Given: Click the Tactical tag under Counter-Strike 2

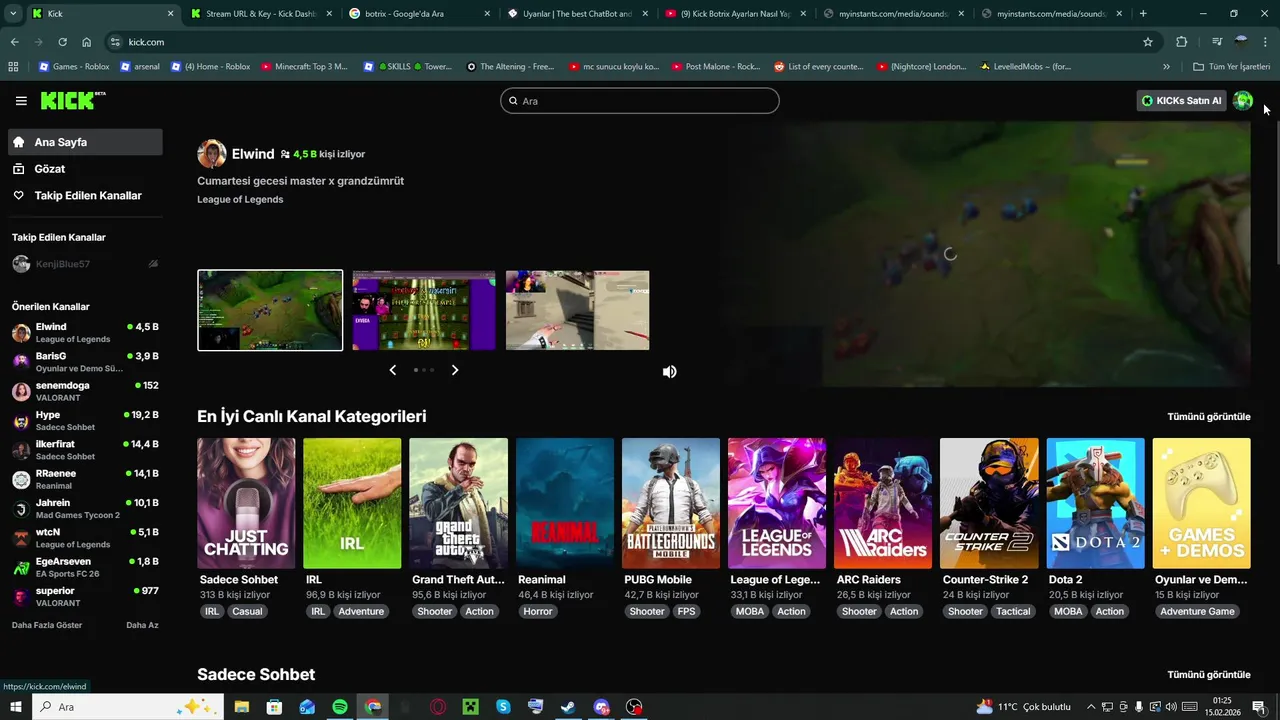Looking at the screenshot, I should pos(1013,611).
